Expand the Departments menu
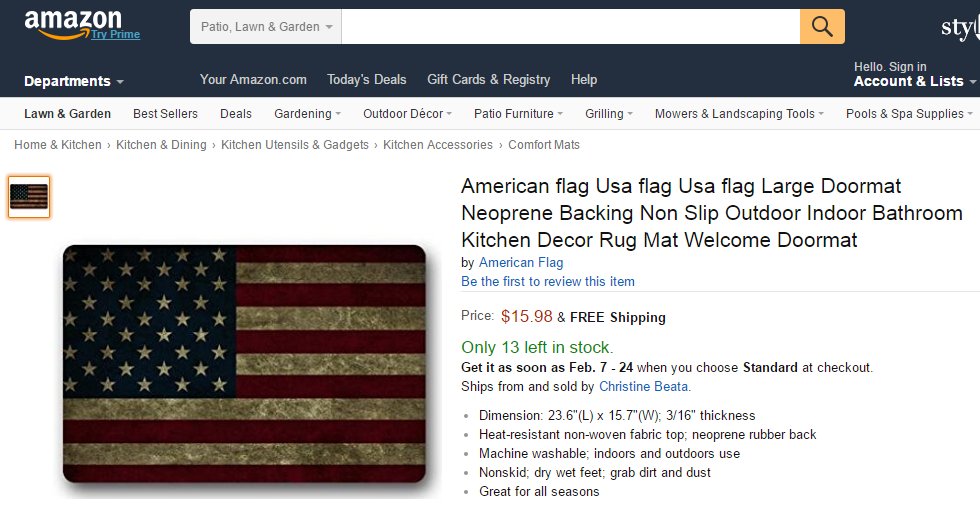980x511 pixels. (74, 81)
